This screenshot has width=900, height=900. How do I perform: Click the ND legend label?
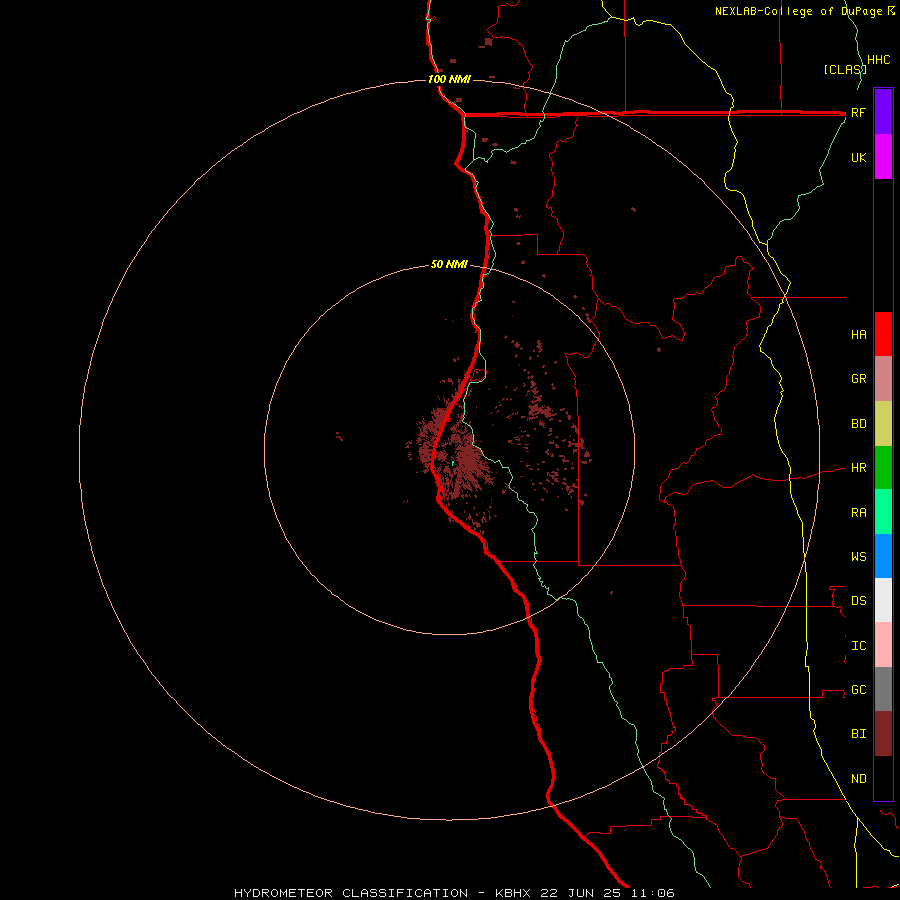tap(858, 778)
